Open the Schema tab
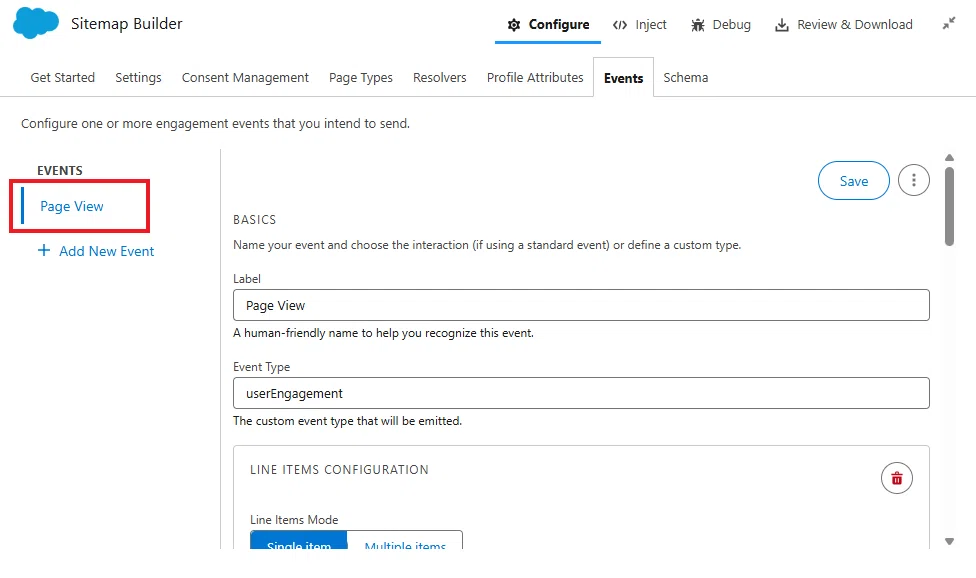This screenshot has height=578, width=976. pyautogui.click(x=685, y=78)
